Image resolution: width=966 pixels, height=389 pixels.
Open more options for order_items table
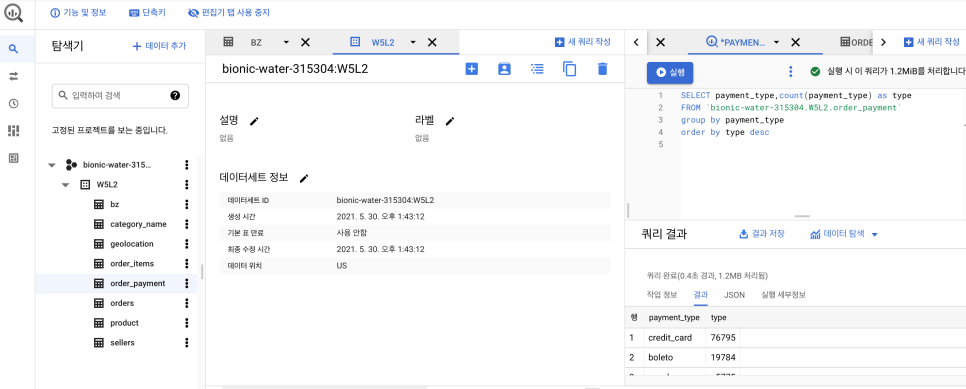point(187,263)
